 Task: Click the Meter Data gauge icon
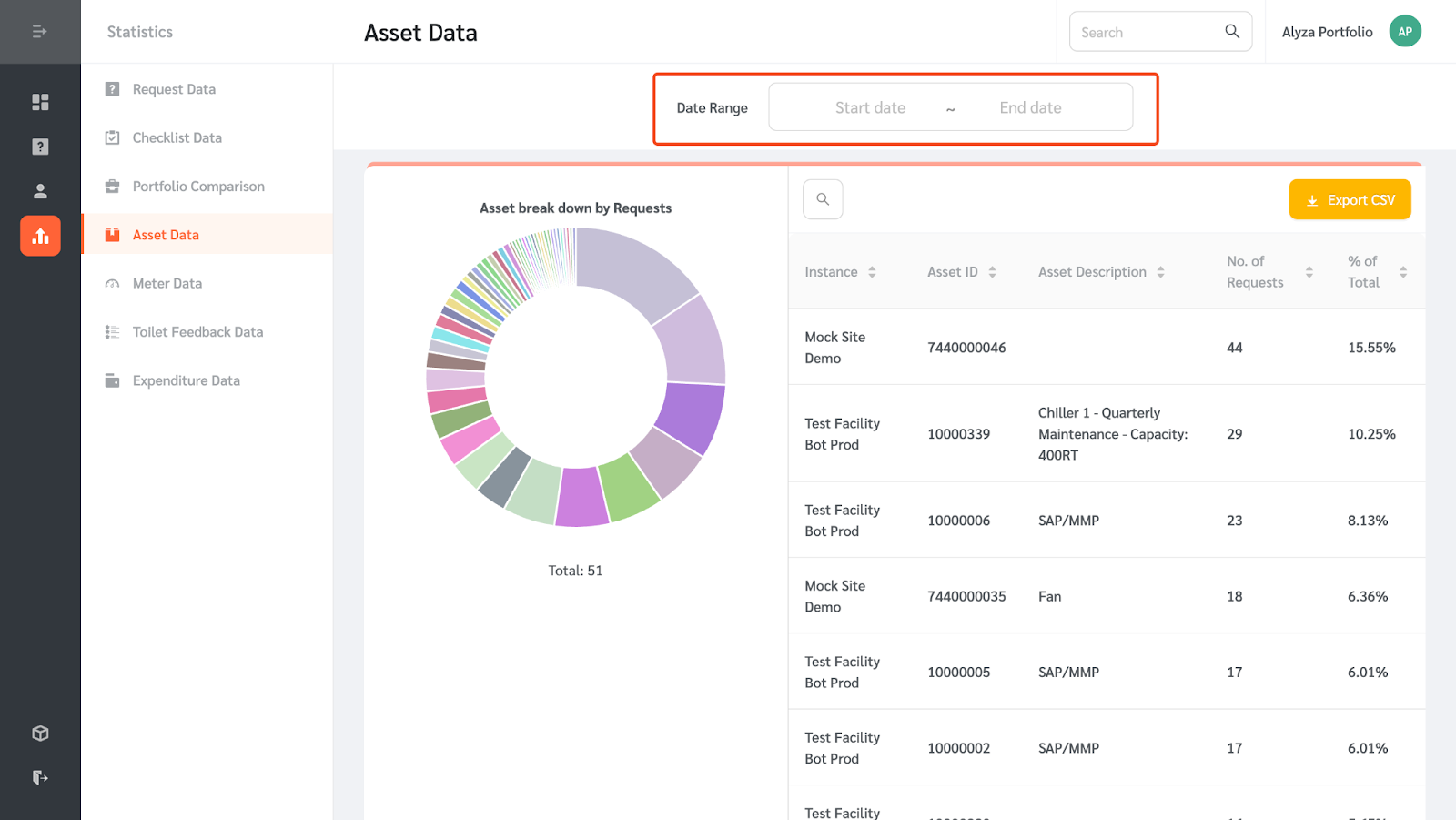[112, 283]
